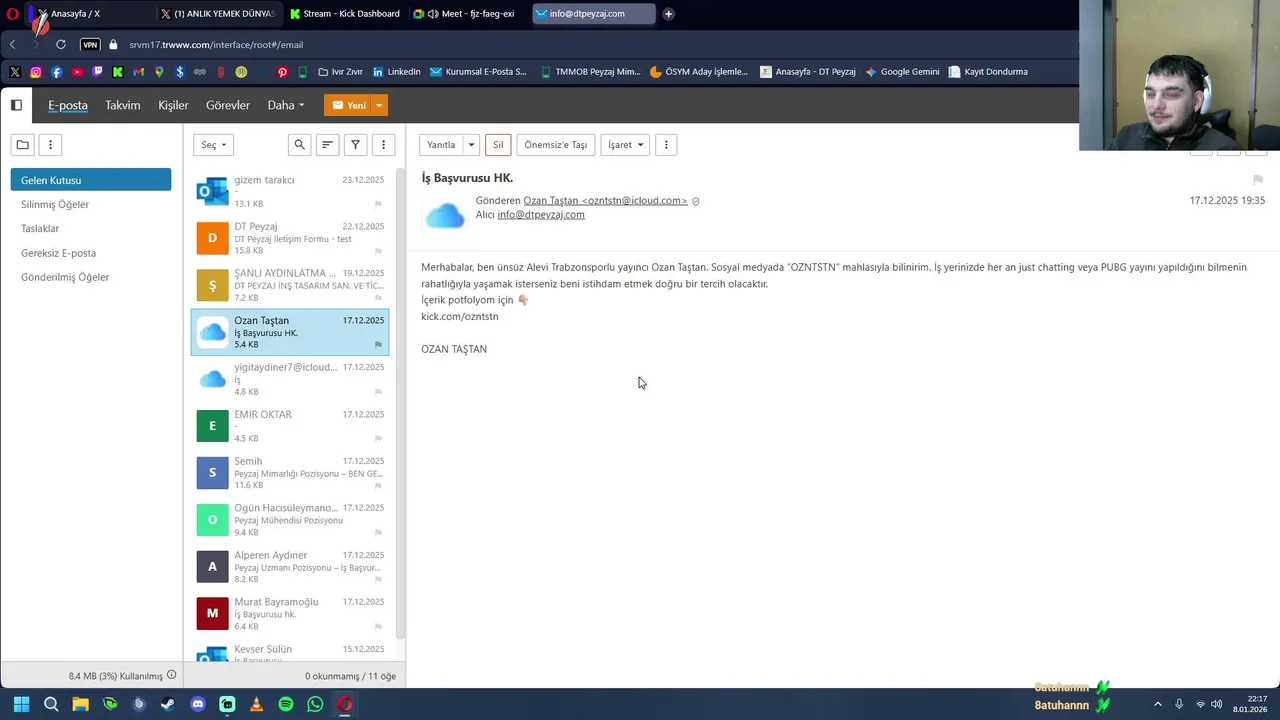The width and height of the screenshot is (1280, 720).
Task: Open sender link Ozan Taştan address
Action: pos(605,201)
